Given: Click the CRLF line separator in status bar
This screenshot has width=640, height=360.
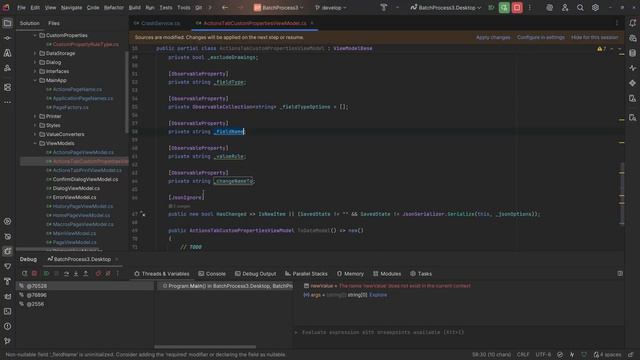Looking at the screenshot, I should tap(523, 355).
